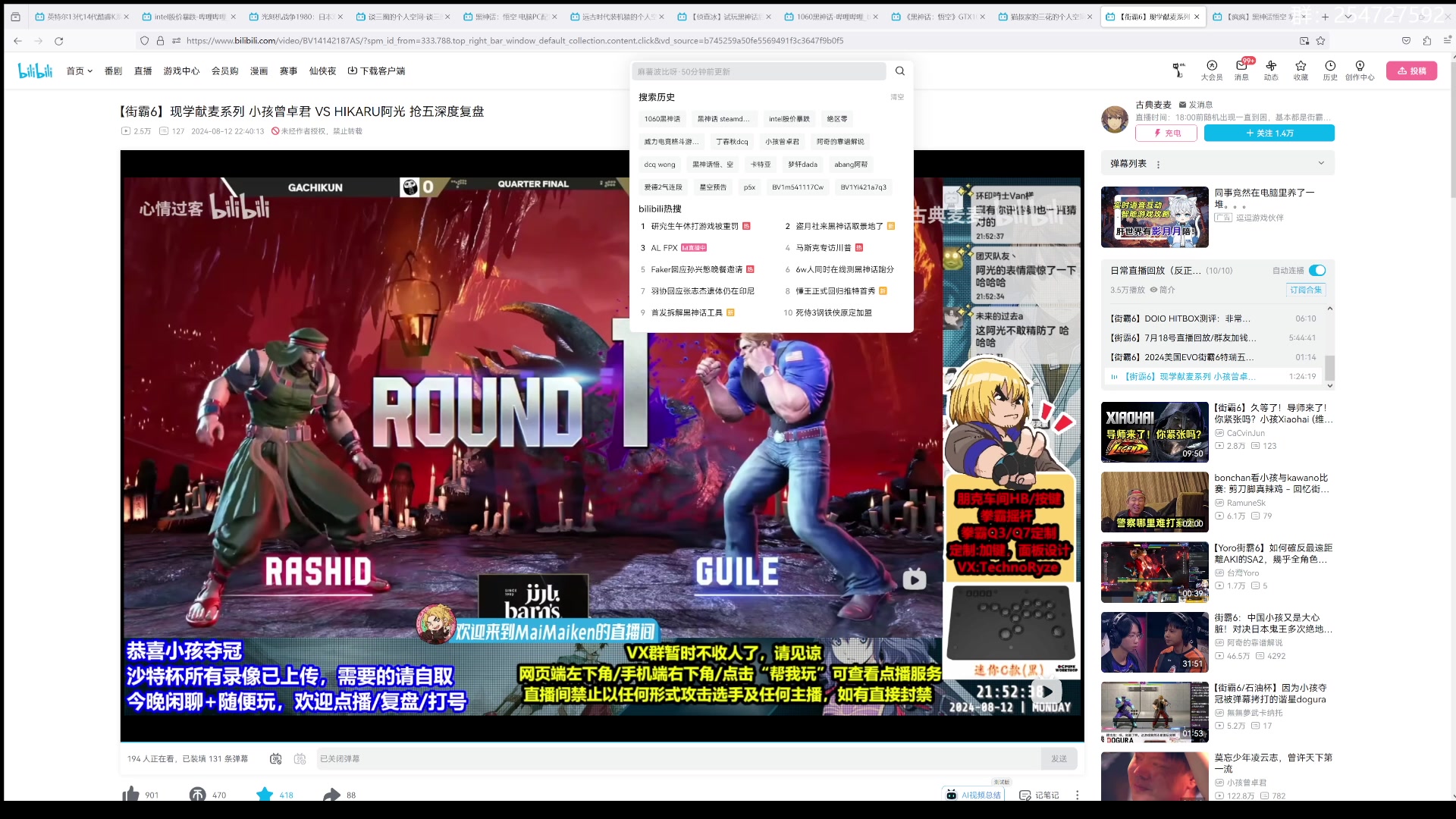Open 会员购 navigation item
Image resolution: width=1456 pixels, height=819 pixels.
click(224, 71)
